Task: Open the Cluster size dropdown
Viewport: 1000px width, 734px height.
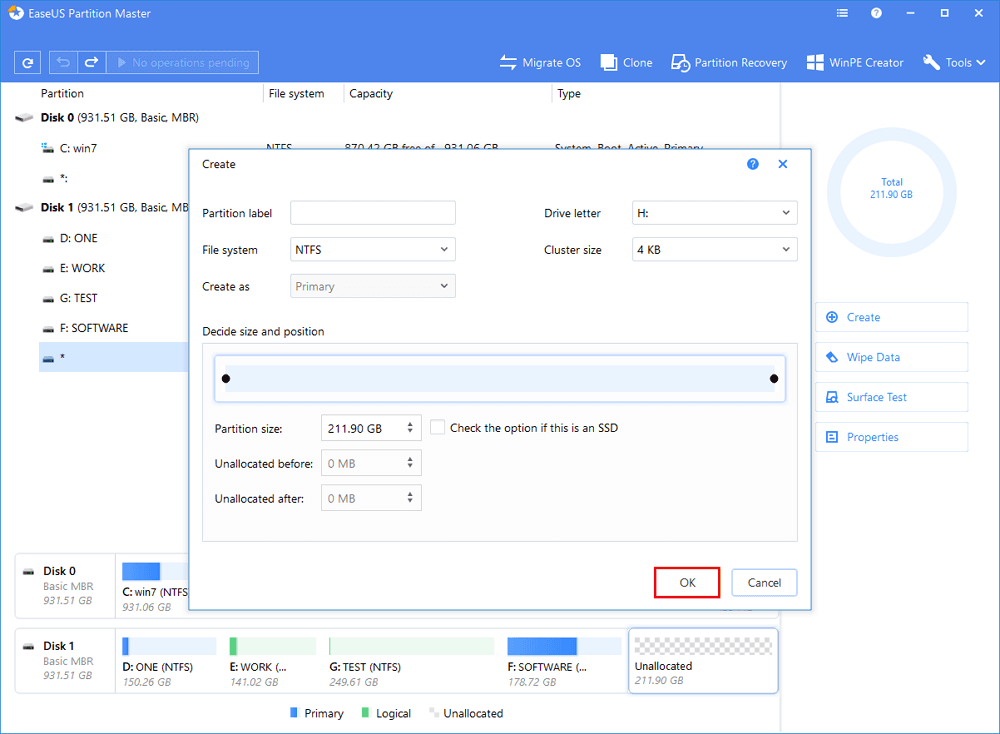Action: [x=714, y=250]
